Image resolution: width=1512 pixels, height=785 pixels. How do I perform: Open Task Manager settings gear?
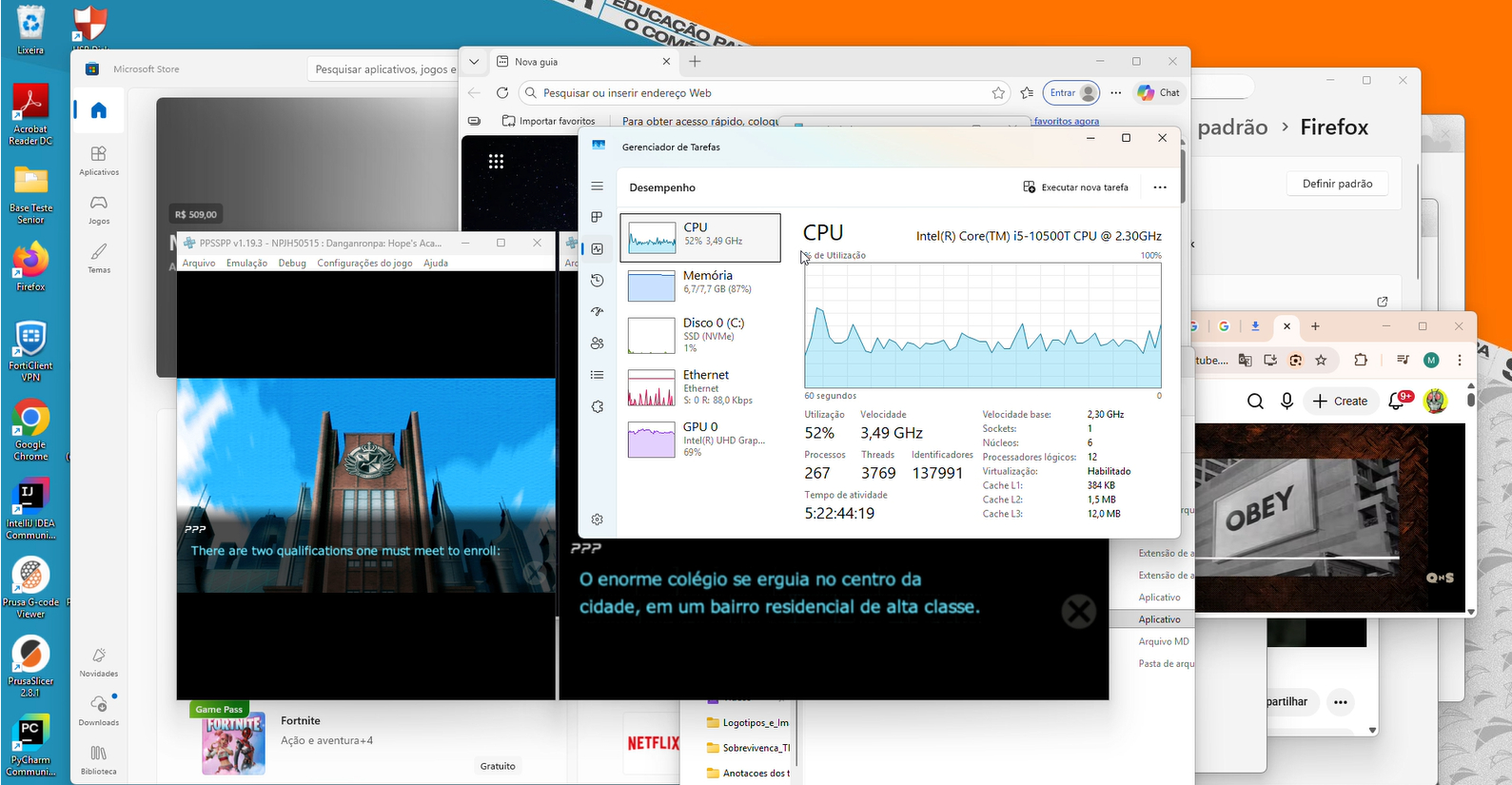(x=597, y=520)
